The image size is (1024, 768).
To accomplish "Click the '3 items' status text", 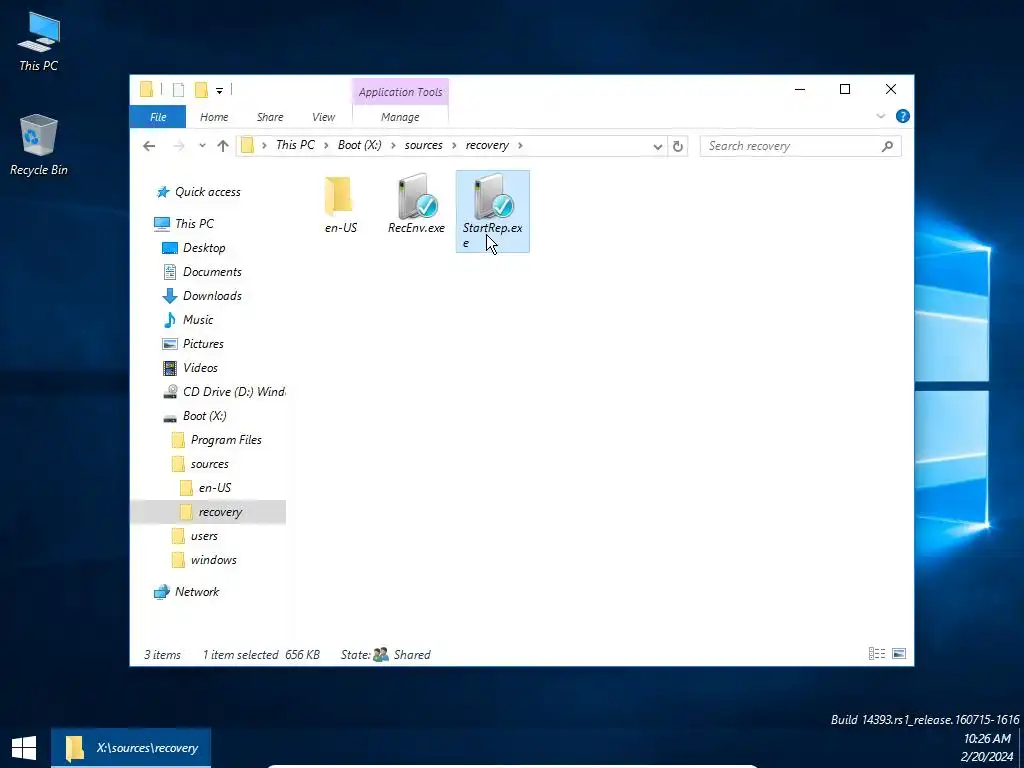I will pos(163,654).
